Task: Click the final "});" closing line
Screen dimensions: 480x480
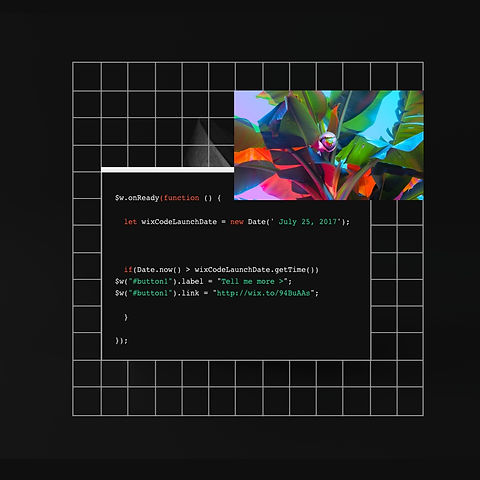Action: click(121, 341)
